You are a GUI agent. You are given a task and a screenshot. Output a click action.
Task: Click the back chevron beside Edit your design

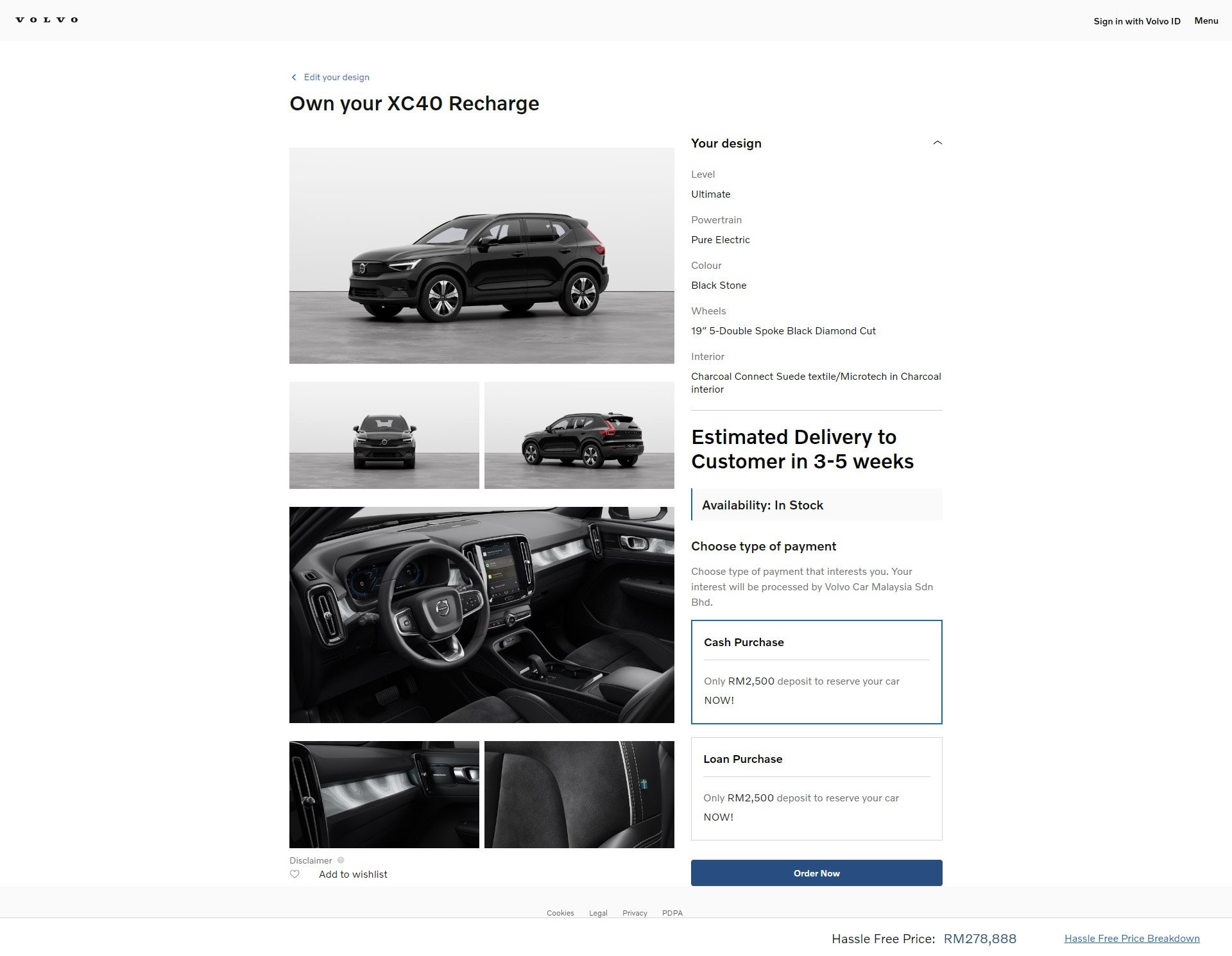click(294, 77)
